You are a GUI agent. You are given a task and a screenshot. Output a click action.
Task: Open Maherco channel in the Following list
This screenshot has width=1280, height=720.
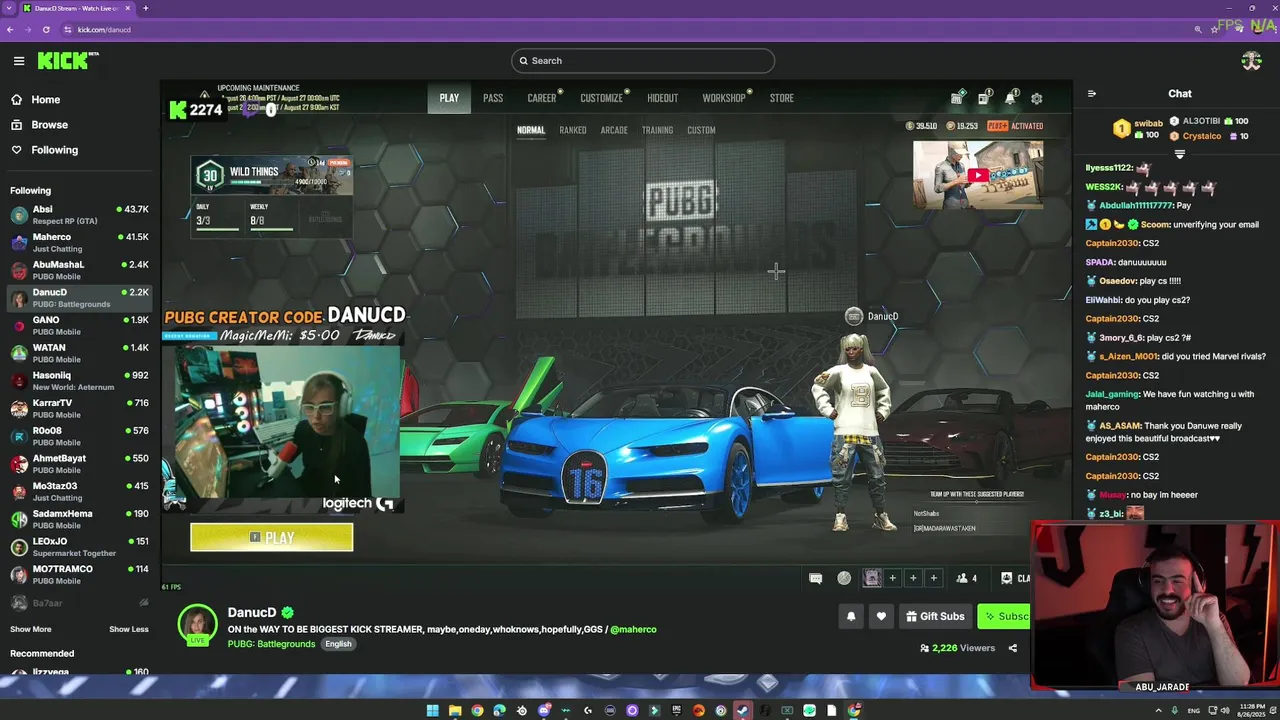80,242
